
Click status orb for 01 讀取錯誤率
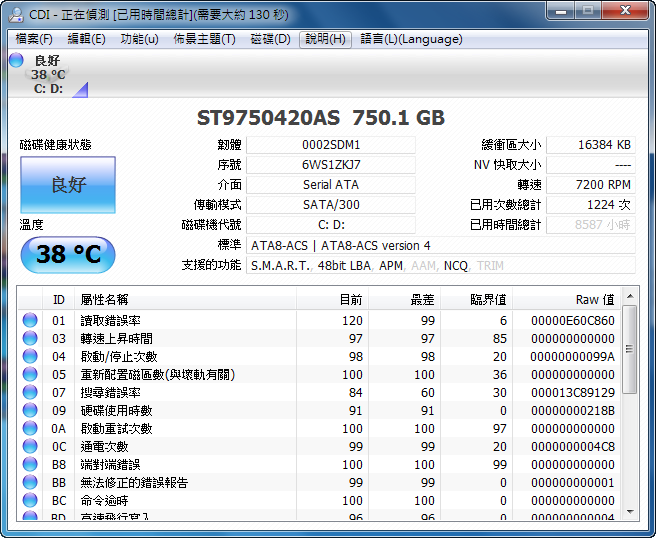pos(30,320)
